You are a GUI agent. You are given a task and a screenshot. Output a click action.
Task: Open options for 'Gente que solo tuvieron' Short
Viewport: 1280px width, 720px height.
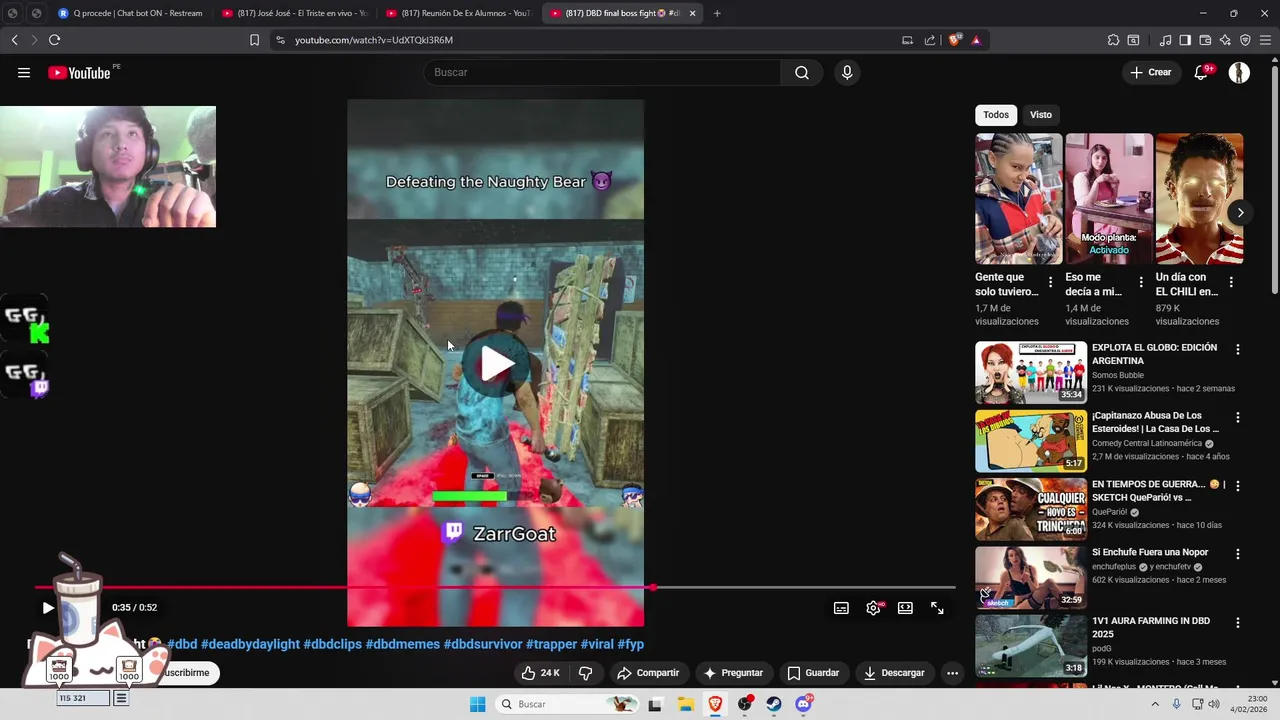pos(1050,283)
